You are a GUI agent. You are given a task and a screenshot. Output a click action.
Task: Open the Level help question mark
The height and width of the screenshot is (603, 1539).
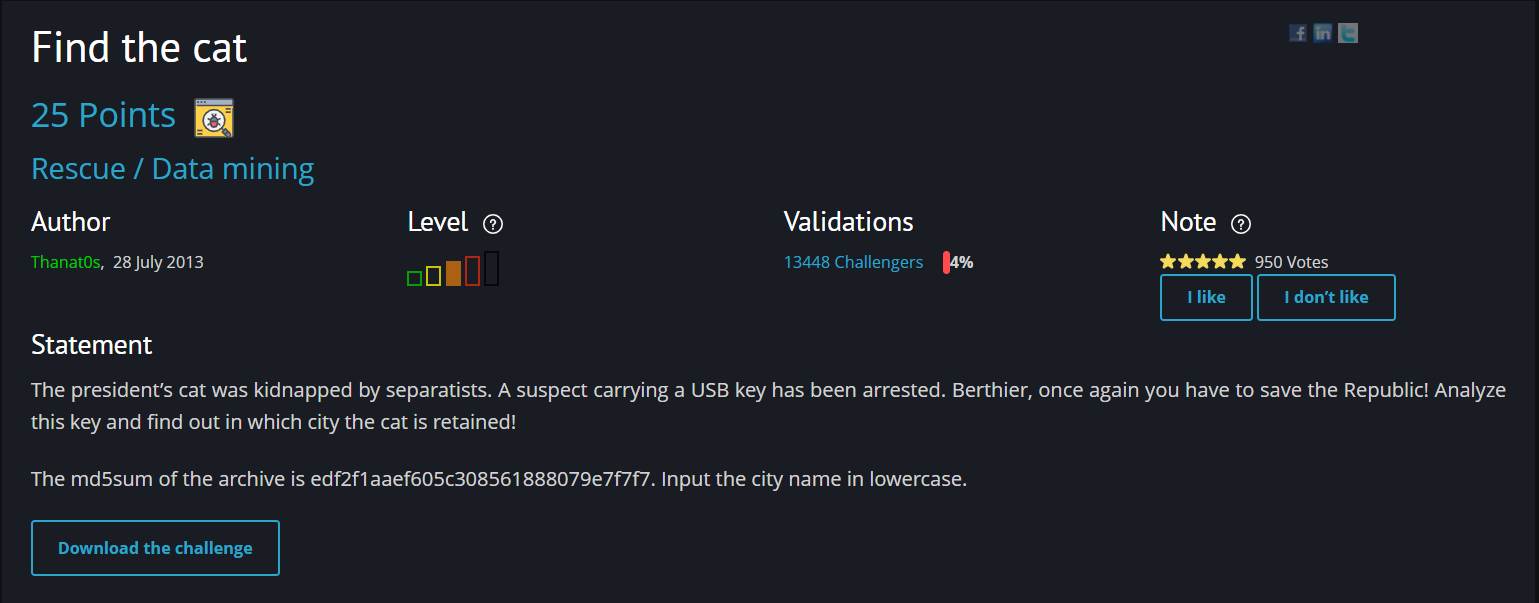[492, 224]
